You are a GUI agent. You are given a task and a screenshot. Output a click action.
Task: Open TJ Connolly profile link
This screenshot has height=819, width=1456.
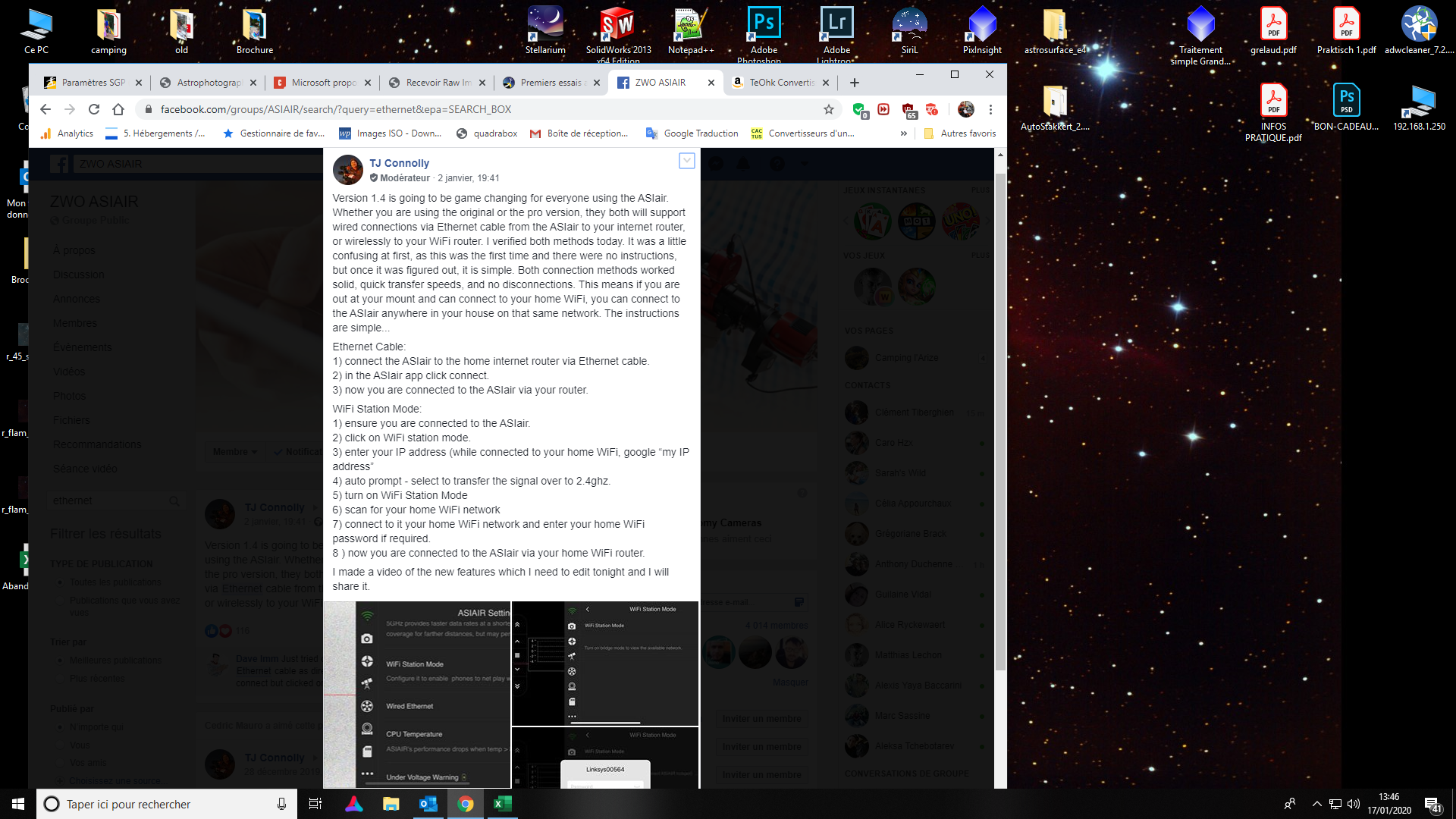click(399, 163)
